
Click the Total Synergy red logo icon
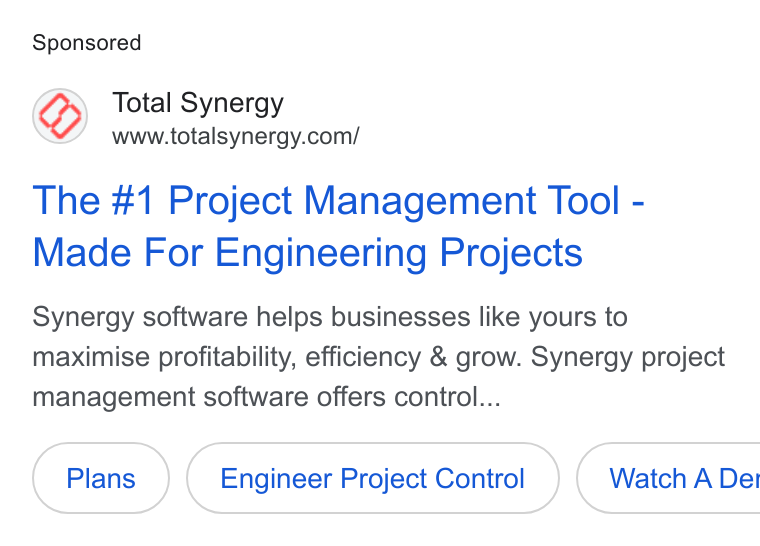(60, 116)
